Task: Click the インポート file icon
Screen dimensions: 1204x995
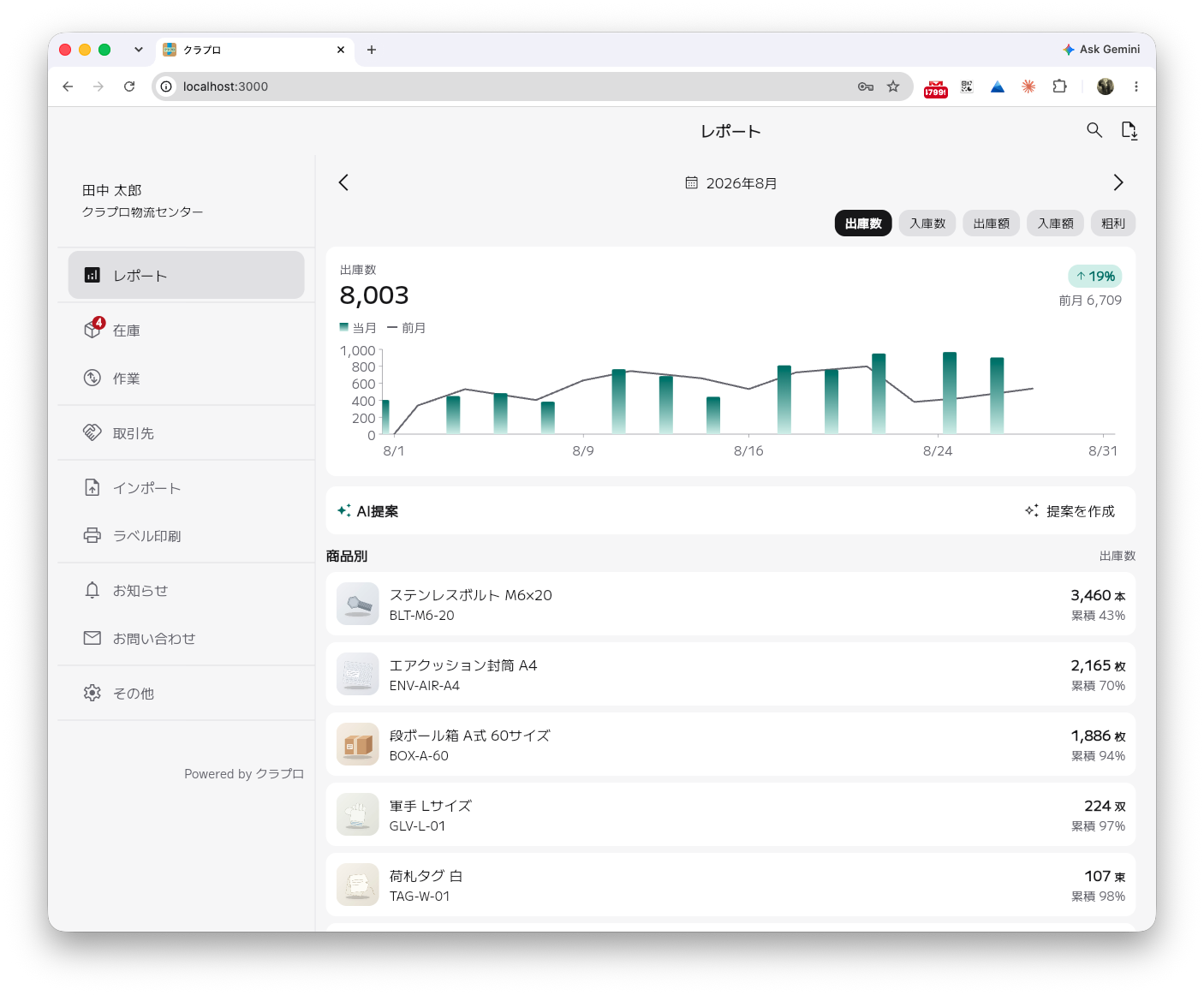Action: click(x=92, y=487)
